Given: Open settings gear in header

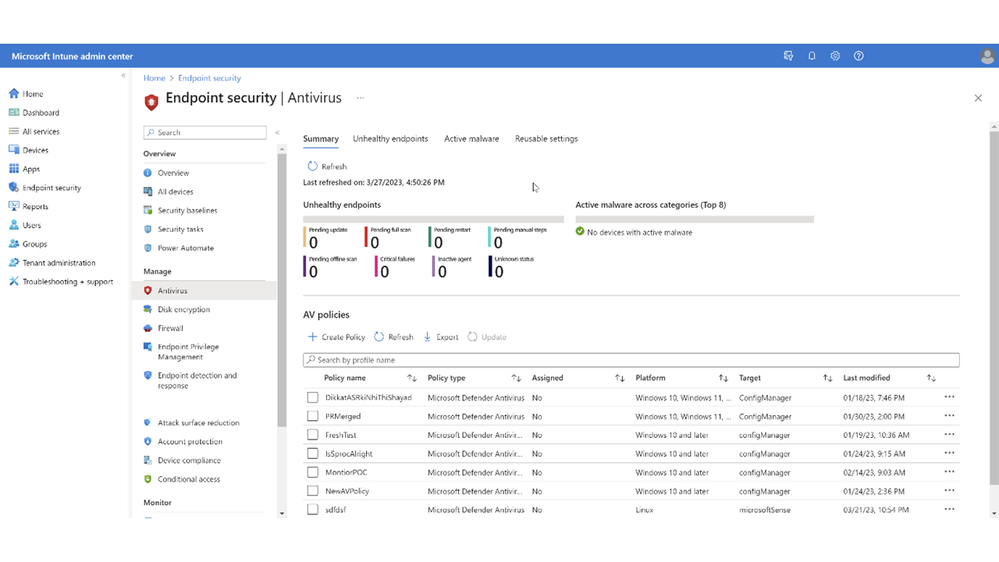Looking at the screenshot, I should pyautogui.click(x=835, y=56).
